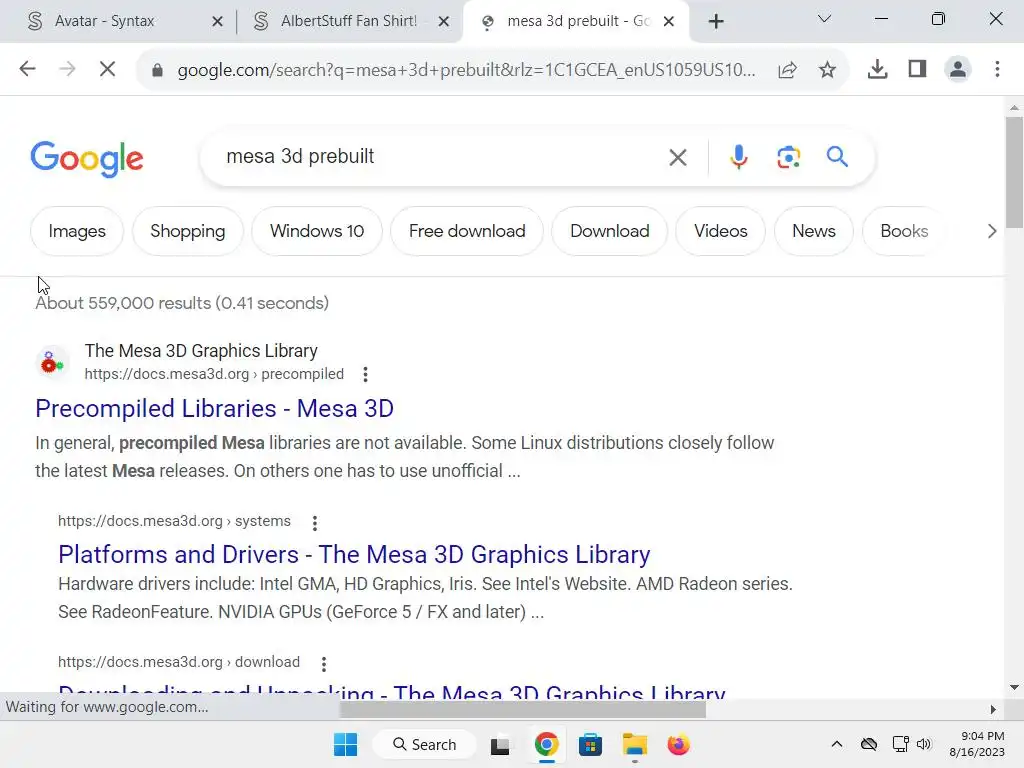Image resolution: width=1024 pixels, height=768 pixels.
Task: Open Firefox from the taskbar
Action: [679, 744]
